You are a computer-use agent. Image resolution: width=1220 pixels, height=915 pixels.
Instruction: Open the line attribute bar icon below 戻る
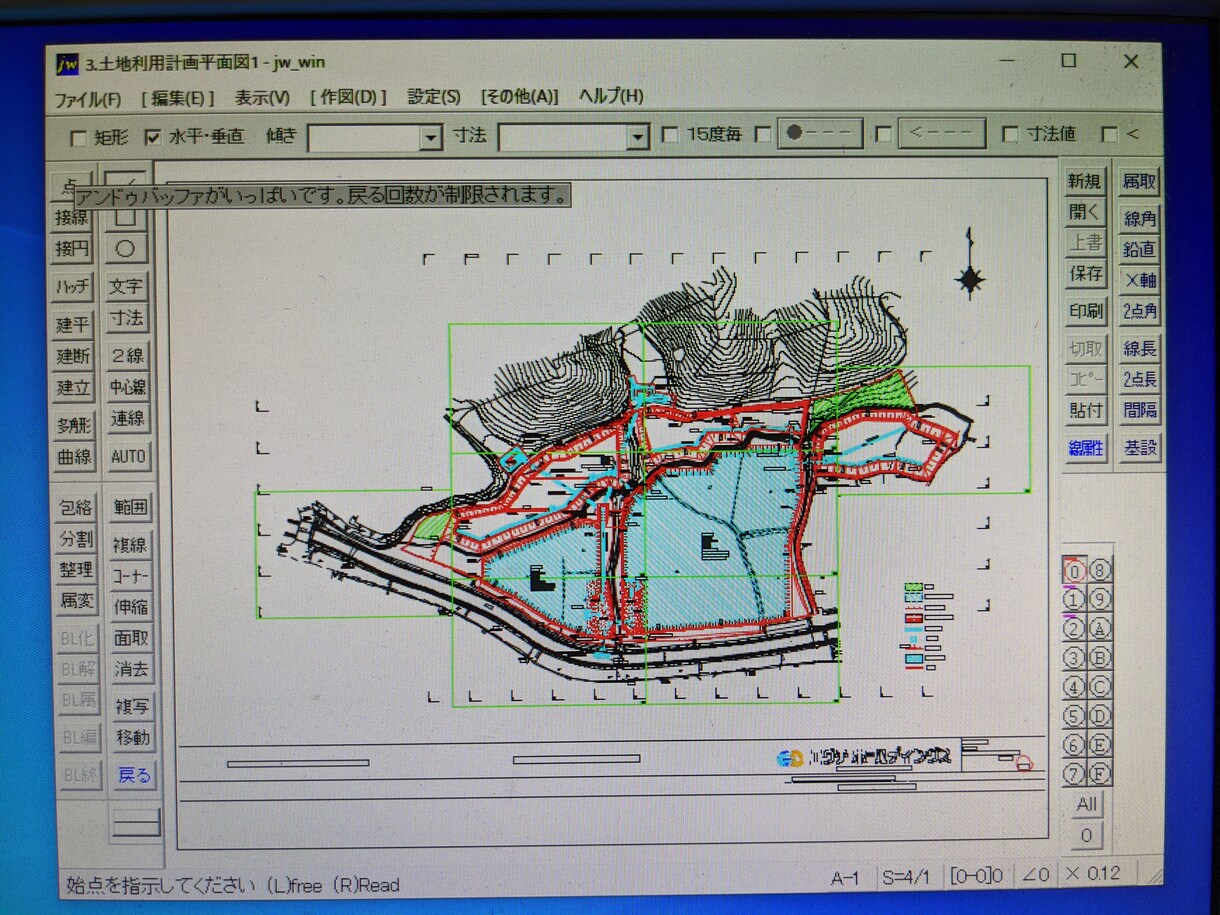tap(136, 822)
